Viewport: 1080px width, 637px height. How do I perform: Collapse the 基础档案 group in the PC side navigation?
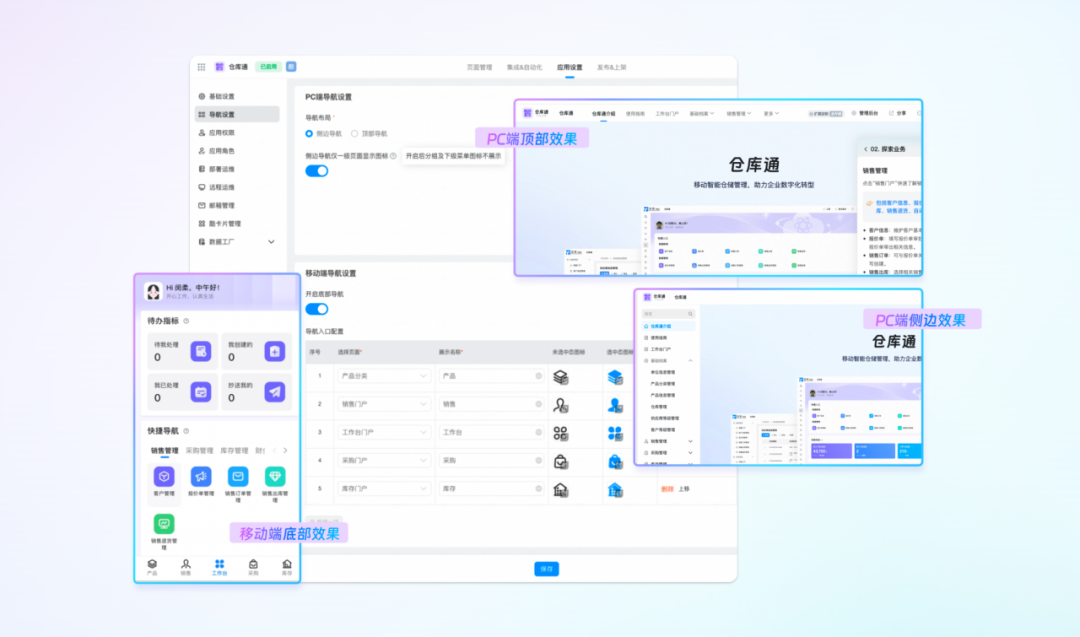(690, 361)
